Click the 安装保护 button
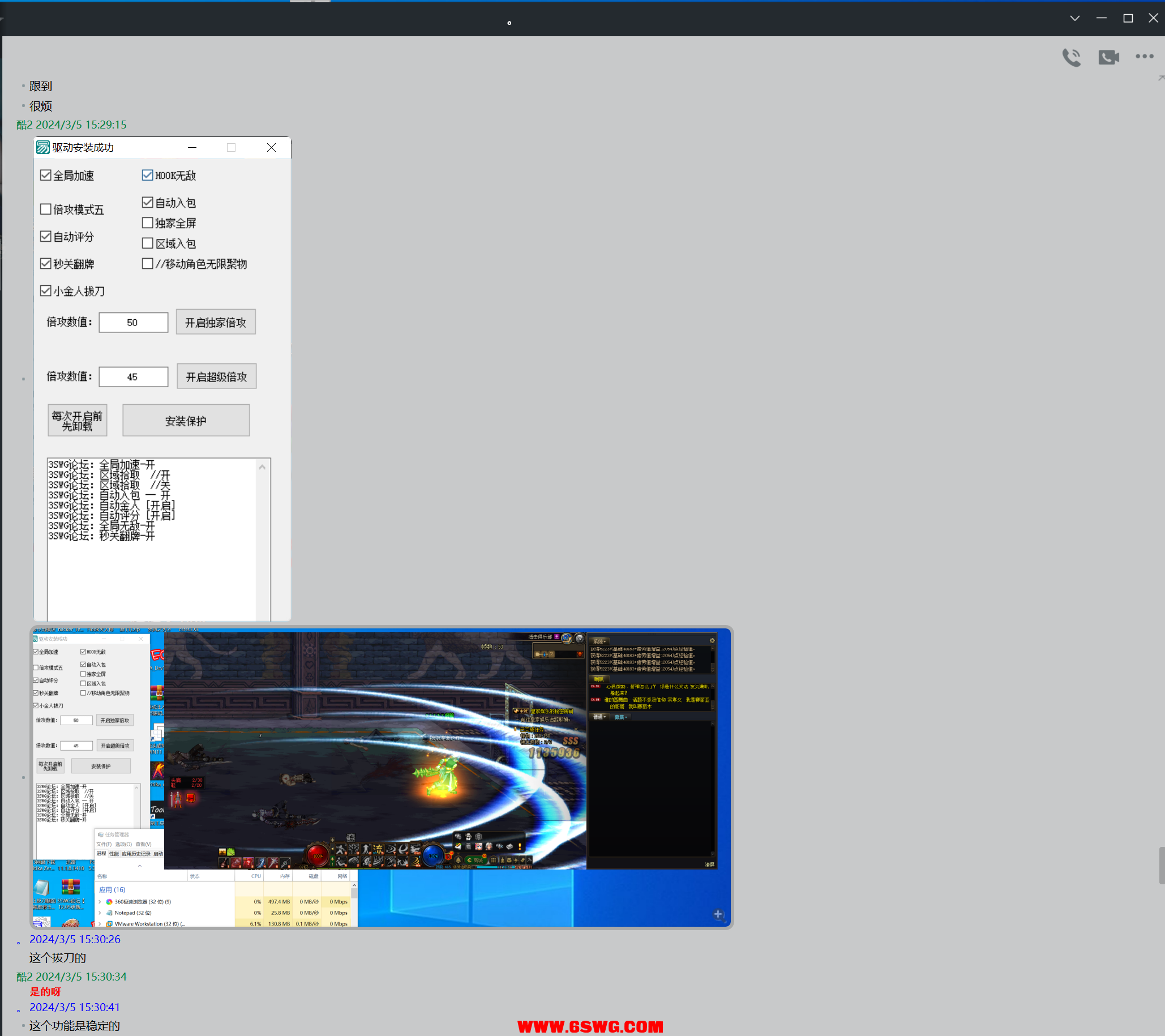The image size is (1165, 1036). pyautogui.click(x=186, y=421)
